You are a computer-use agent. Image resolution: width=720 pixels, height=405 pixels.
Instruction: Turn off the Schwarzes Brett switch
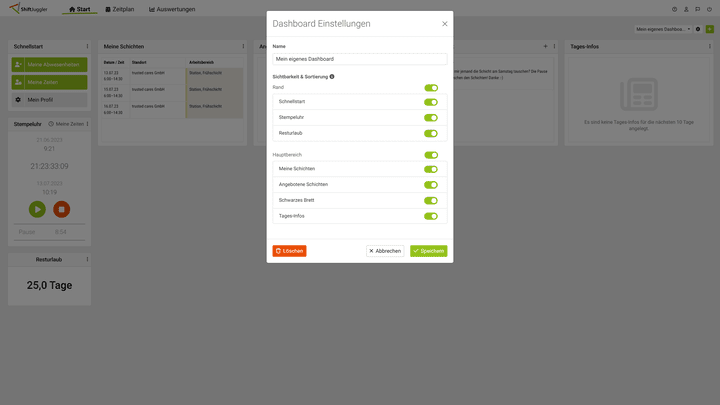[x=431, y=200]
